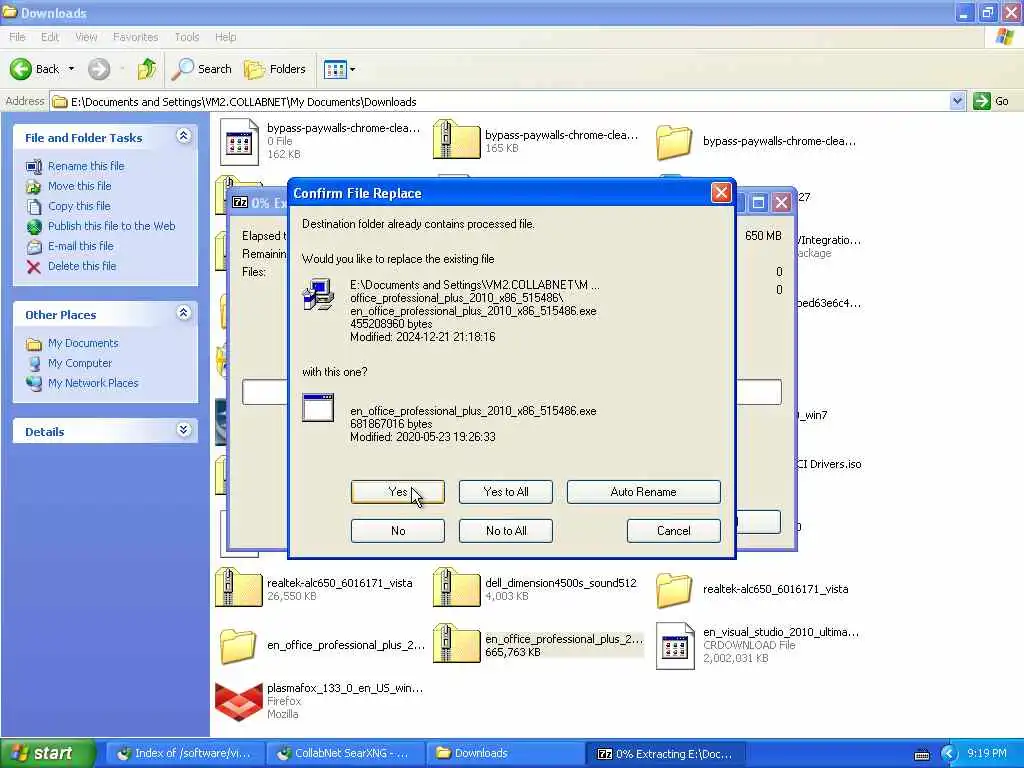Image resolution: width=1024 pixels, height=768 pixels.
Task: Open Back button history dropdown arrow
Action: [71, 69]
